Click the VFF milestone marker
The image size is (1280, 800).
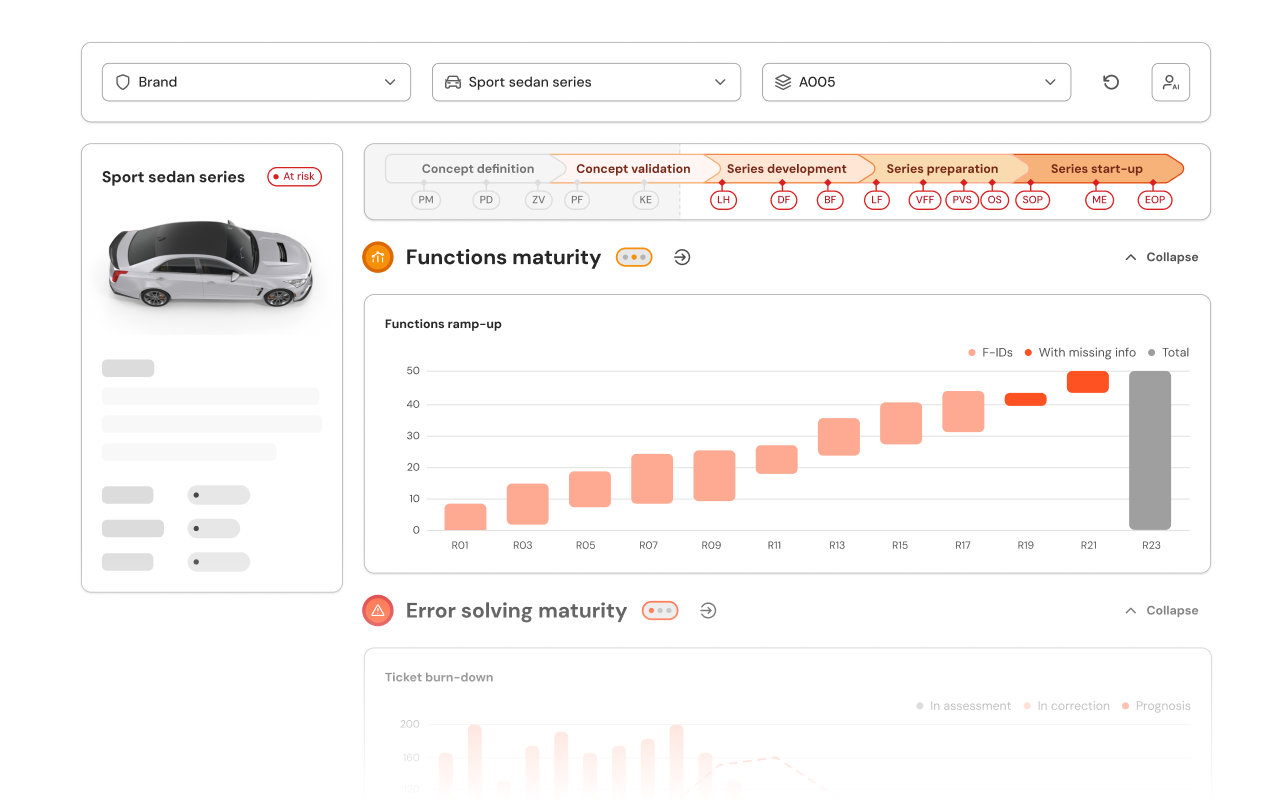(924, 200)
